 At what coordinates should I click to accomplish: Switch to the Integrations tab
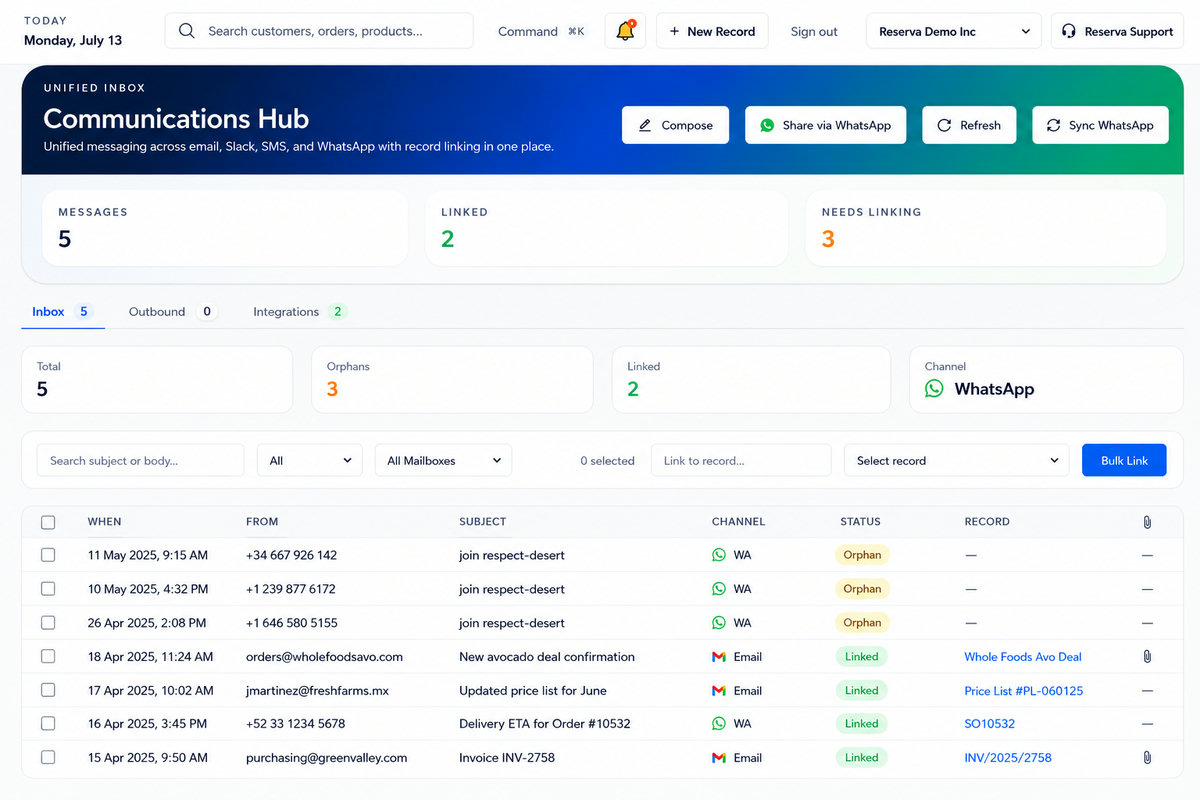point(298,312)
